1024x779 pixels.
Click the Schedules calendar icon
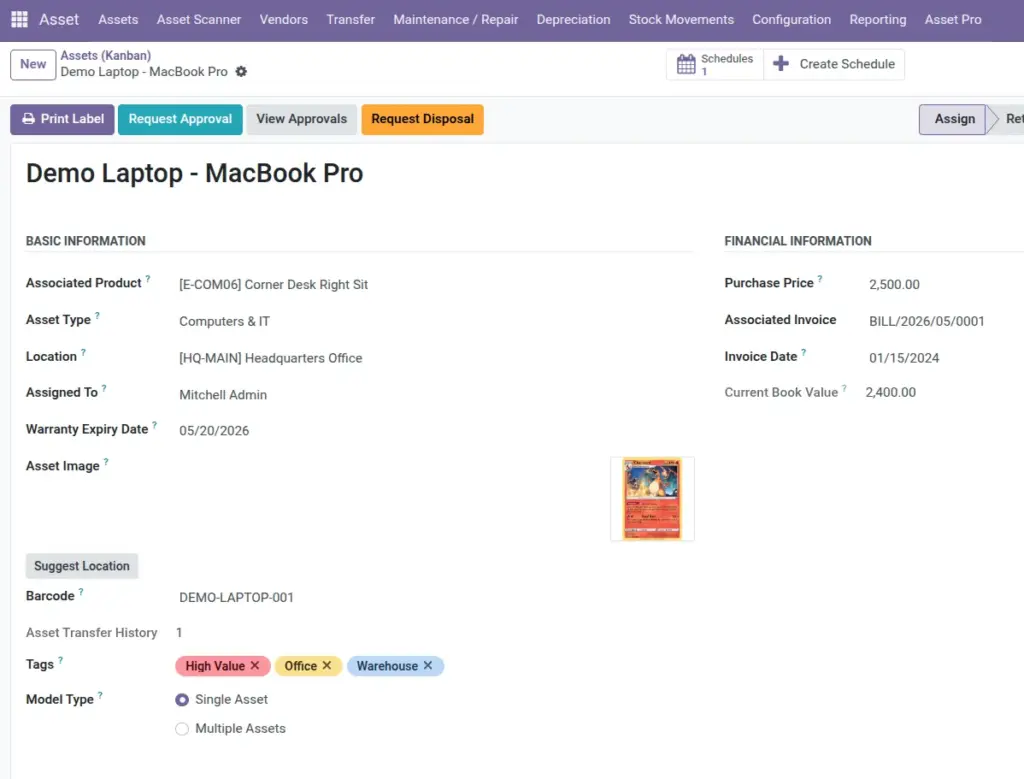[x=686, y=64]
